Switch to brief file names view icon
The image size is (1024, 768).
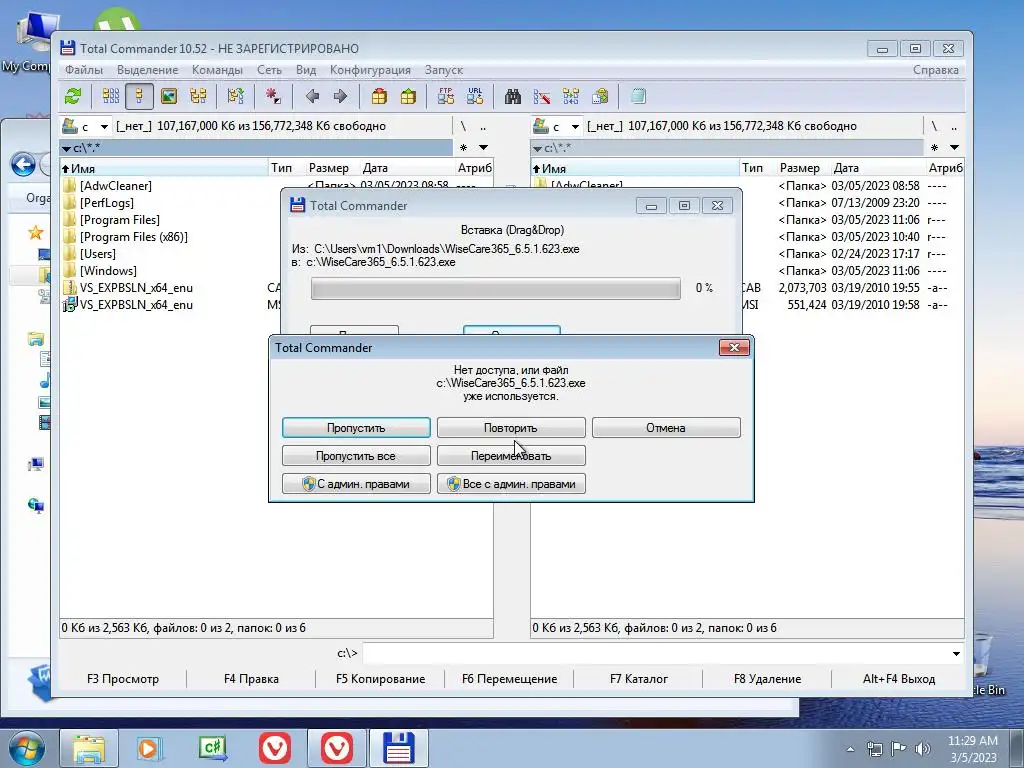(110, 97)
